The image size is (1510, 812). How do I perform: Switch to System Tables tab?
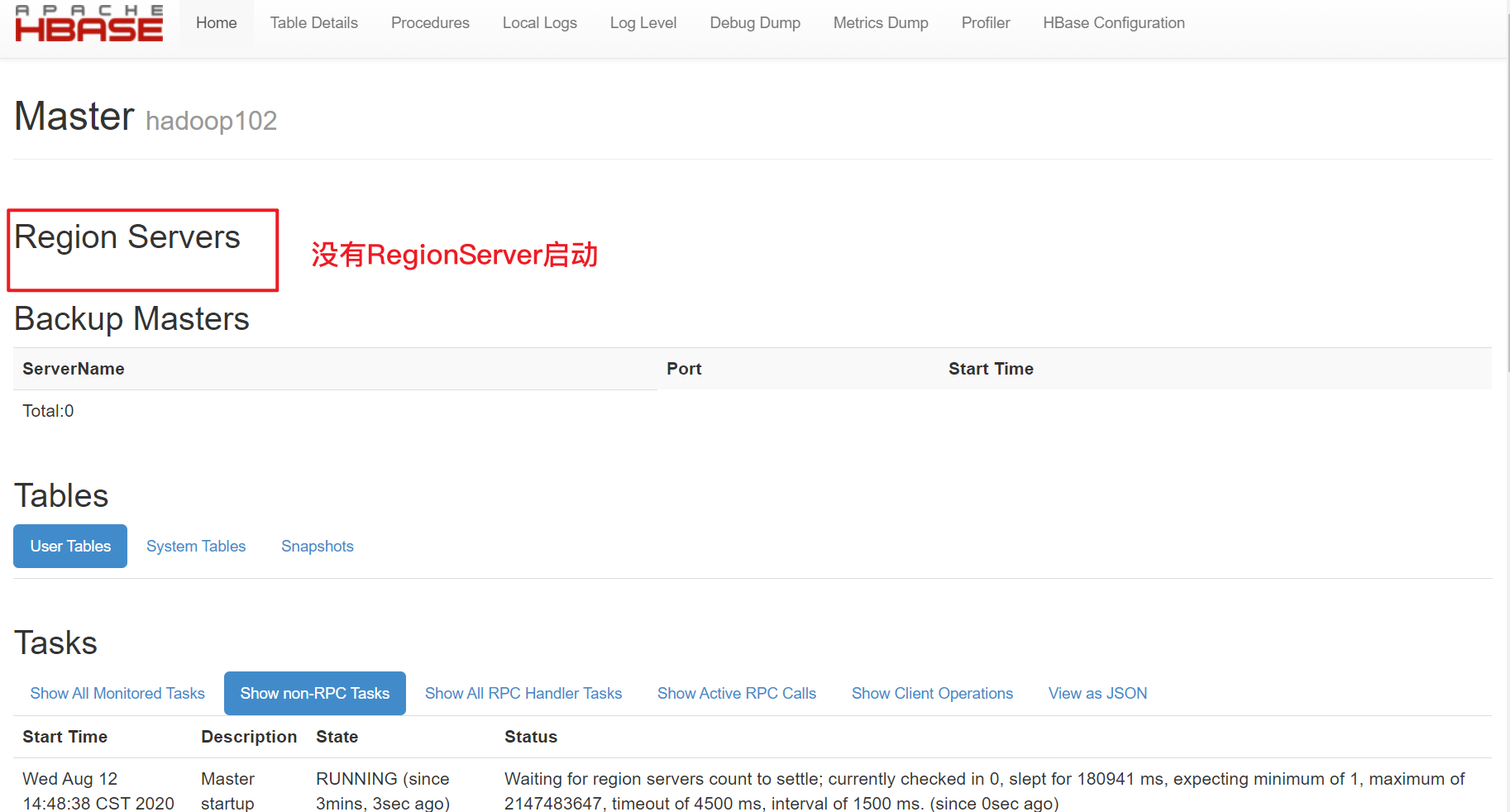[x=196, y=547]
